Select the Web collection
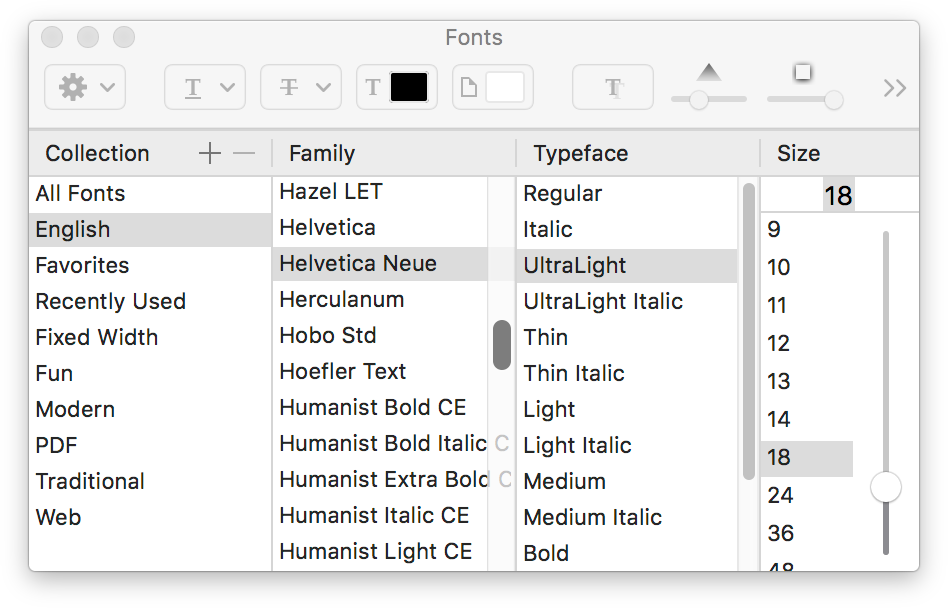Image resolution: width=948 pixels, height=608 pixels. pyautogui.click(x=150, y=517)
